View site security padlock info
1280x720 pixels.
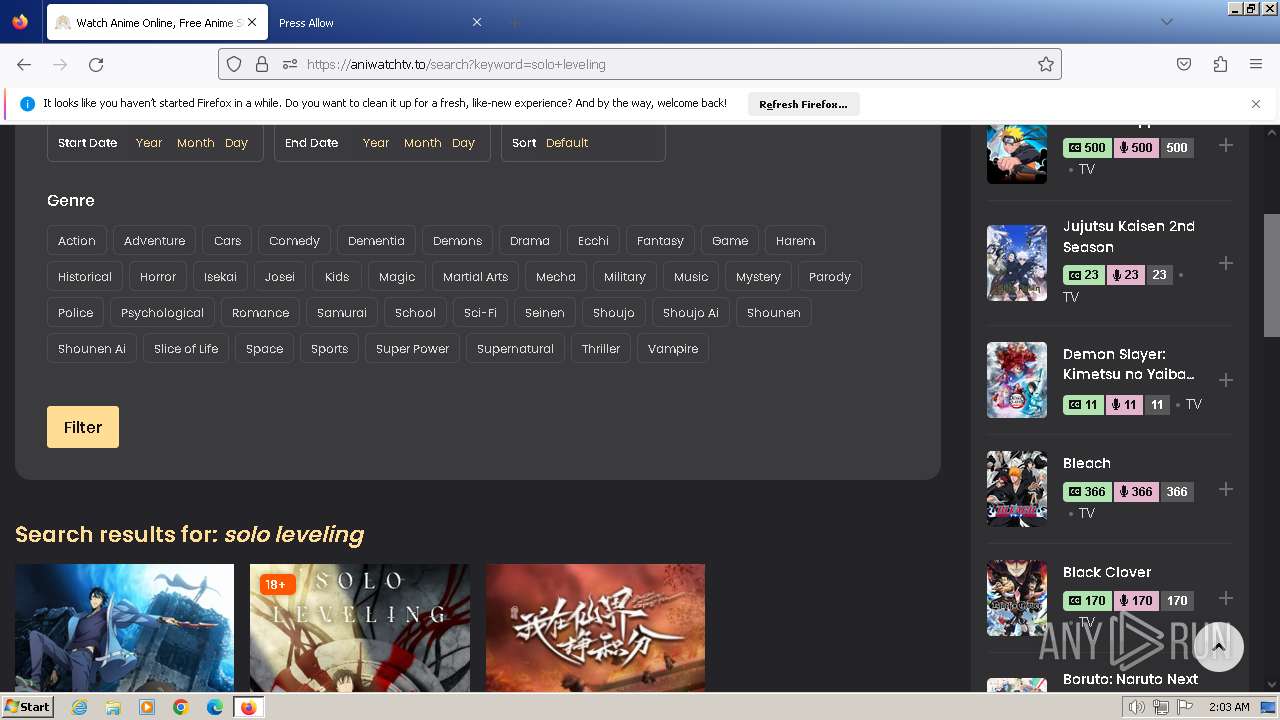click(x=262, y=64)
